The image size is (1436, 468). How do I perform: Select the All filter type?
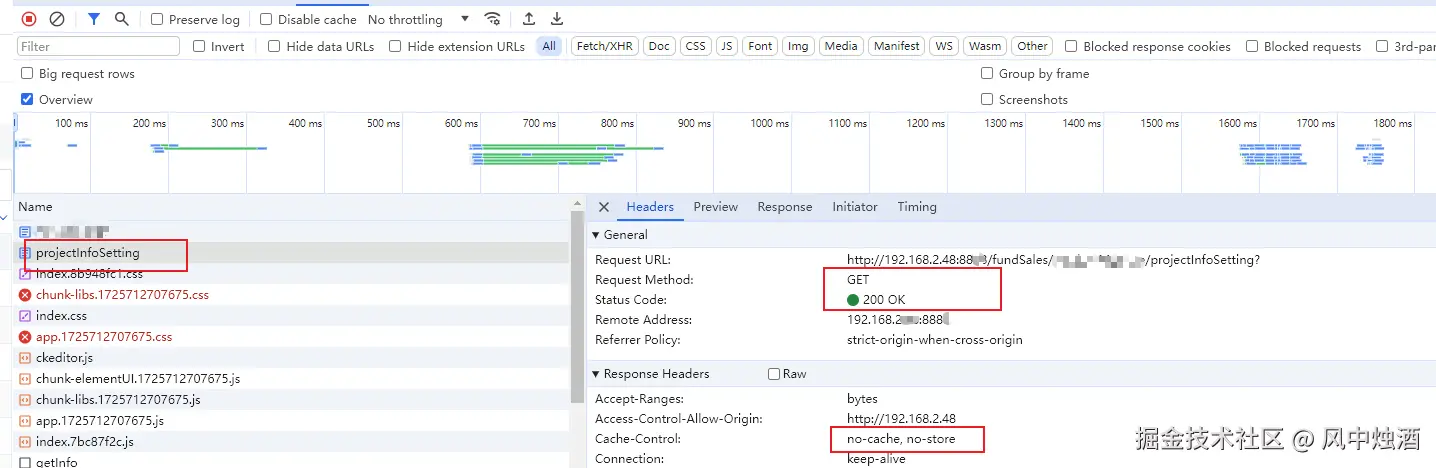click(x=549, y=46)
